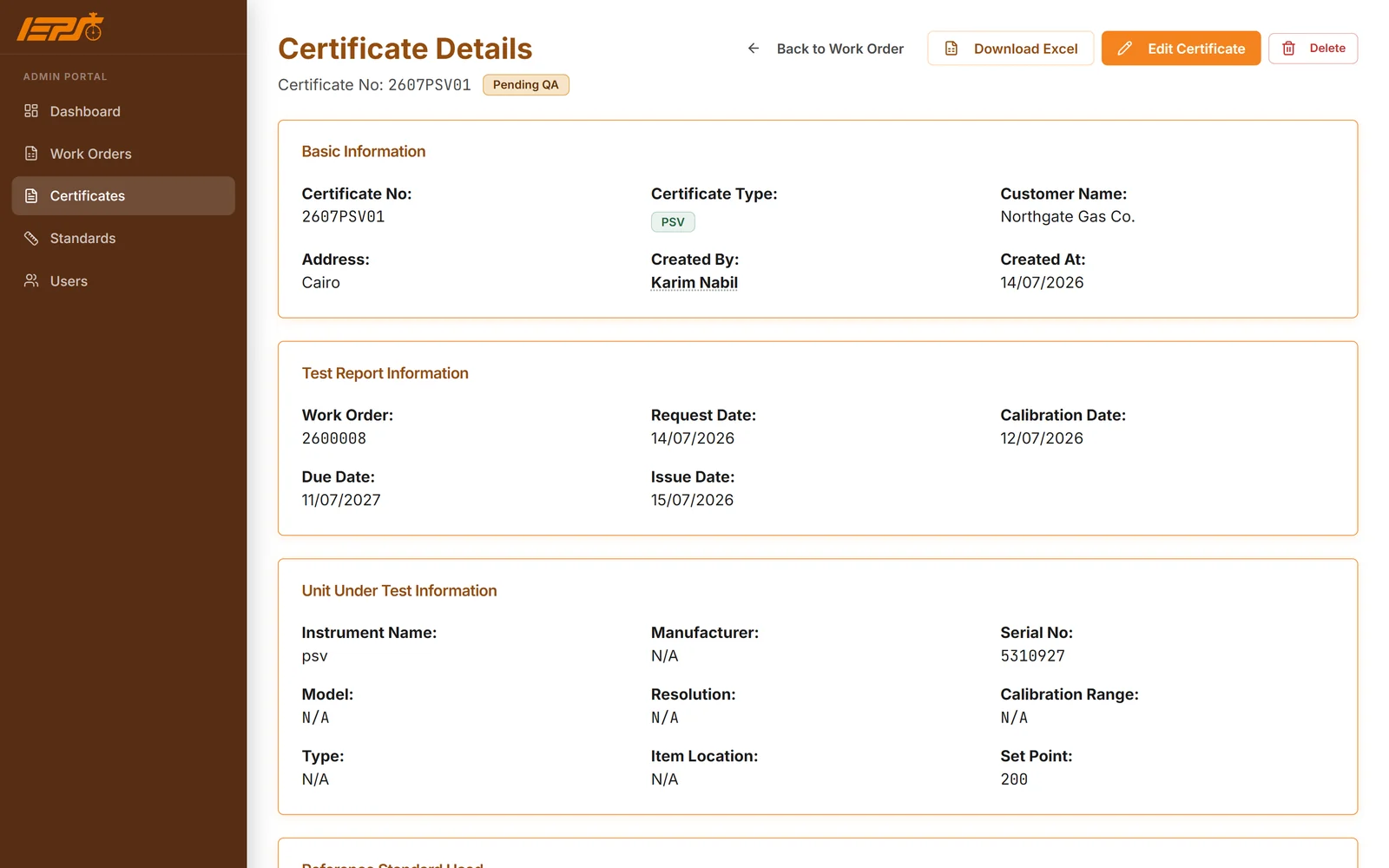Click due date 11/07/2027
The width and height of the screenshot is (1389, 868).
[341, 500]
